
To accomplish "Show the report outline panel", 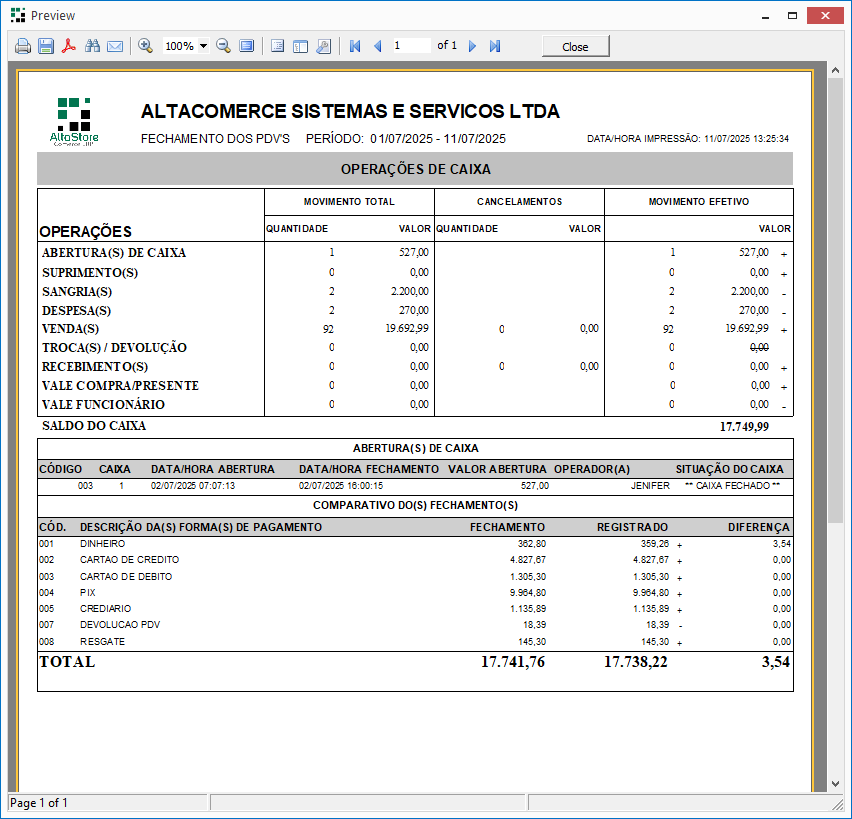I will [277, 46].
